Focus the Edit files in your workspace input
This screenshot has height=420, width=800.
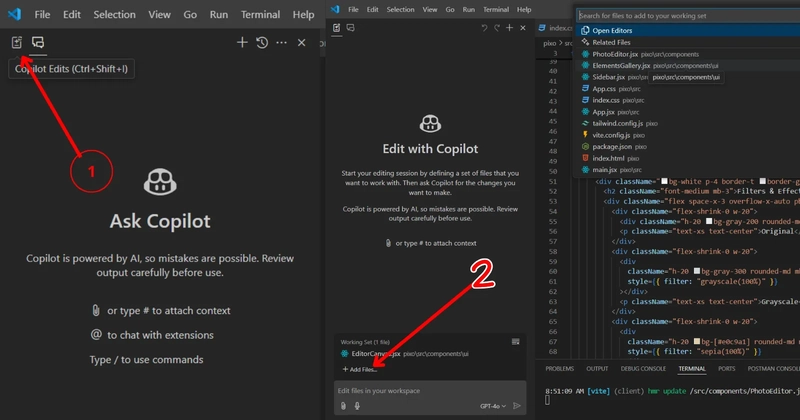click(x=430, y=390)
